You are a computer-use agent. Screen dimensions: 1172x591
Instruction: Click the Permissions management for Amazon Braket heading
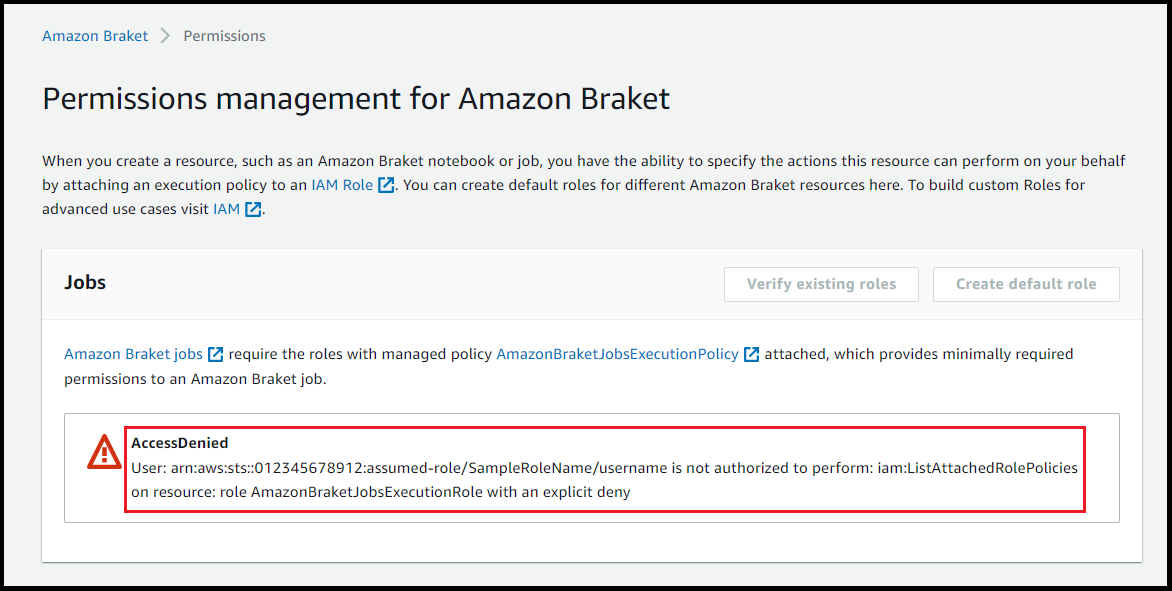coord(355,98)
